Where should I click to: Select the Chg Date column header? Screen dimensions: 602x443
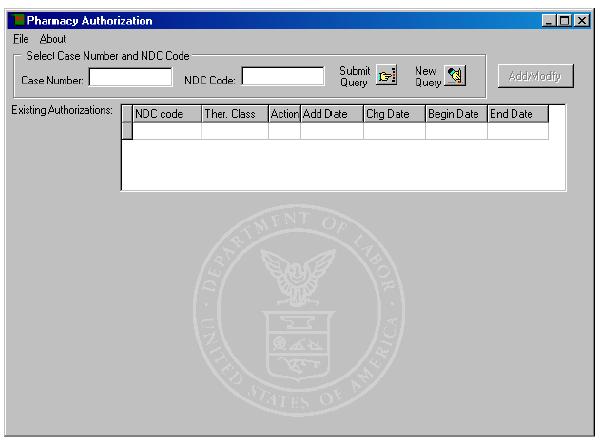click(394, 114)
